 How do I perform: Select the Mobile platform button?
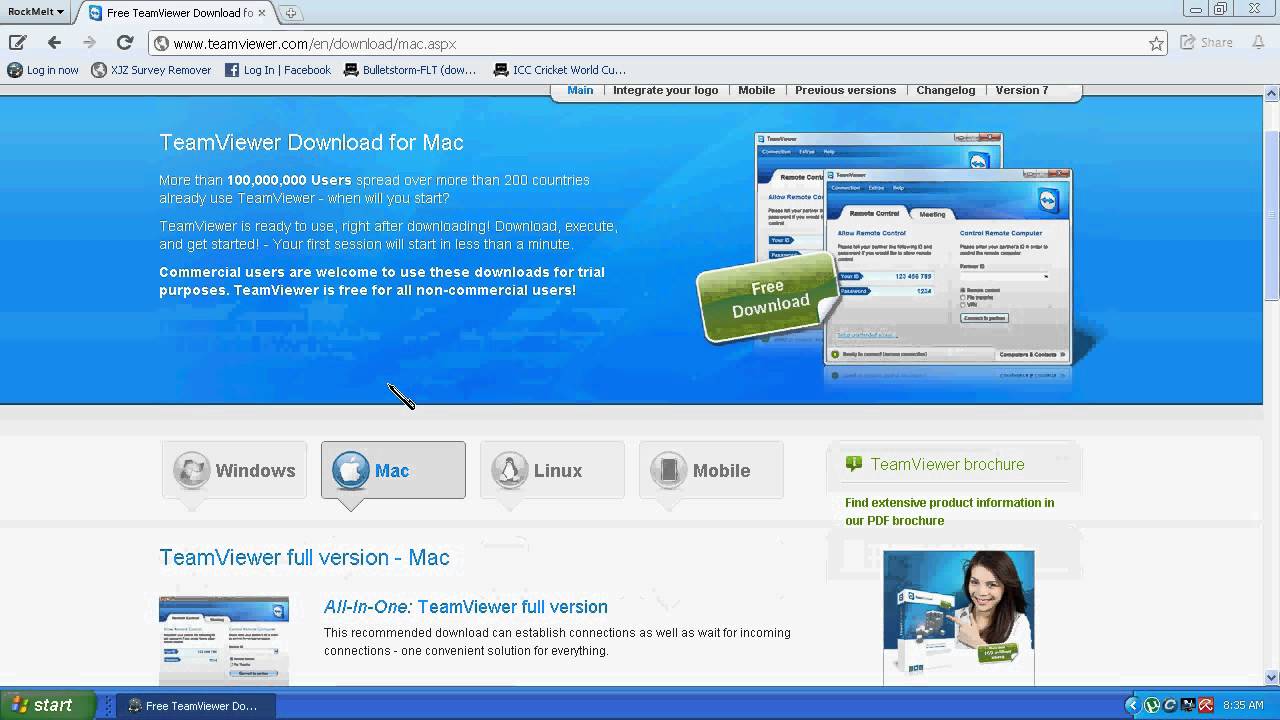tap(711, 470)
